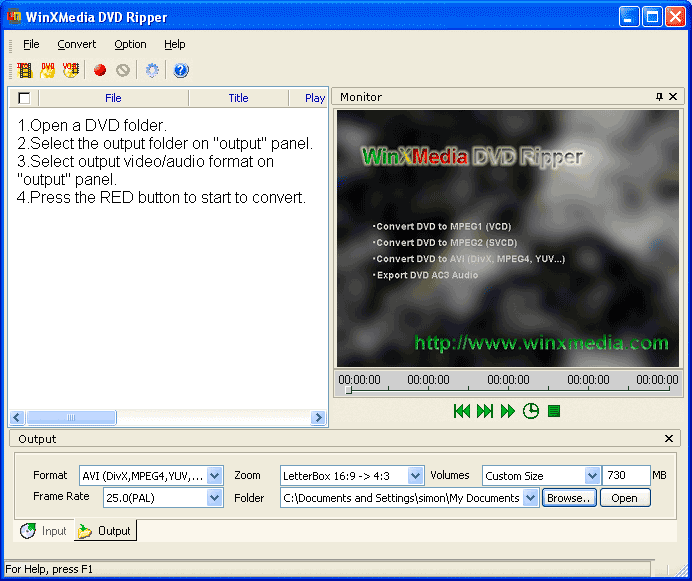The width and height of the screenshot is (692, 581).
Task: Stop conversion with the gray toolbar icon
Action: coord(123,70)
